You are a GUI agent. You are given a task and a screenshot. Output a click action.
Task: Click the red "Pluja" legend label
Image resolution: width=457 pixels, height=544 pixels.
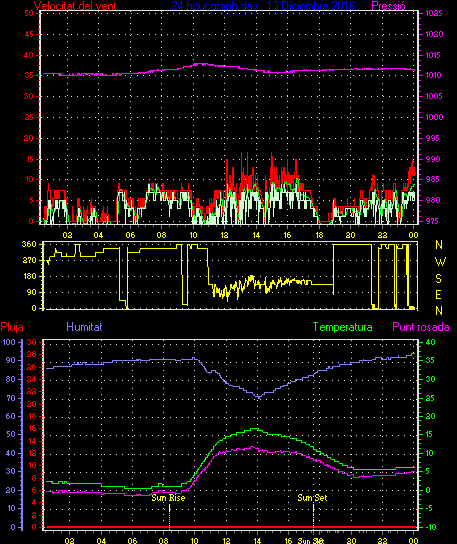pos(12,327)
